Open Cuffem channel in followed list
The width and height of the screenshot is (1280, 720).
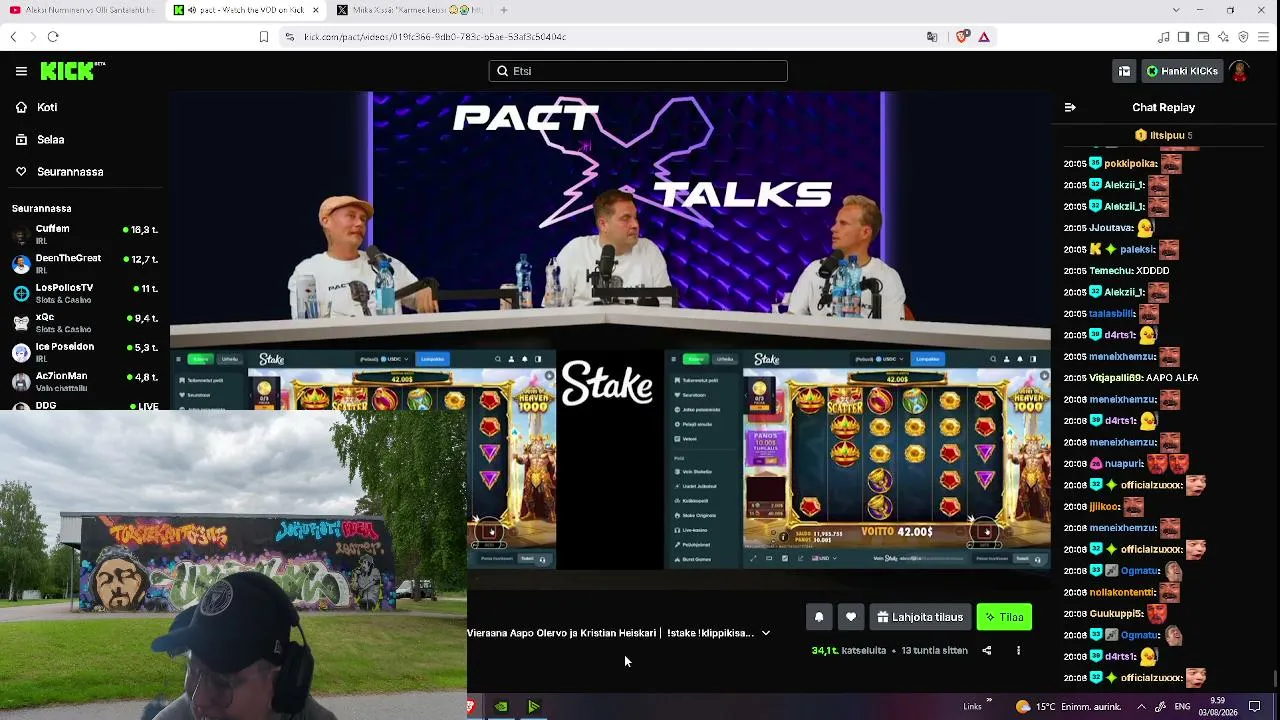click(85, 234)
